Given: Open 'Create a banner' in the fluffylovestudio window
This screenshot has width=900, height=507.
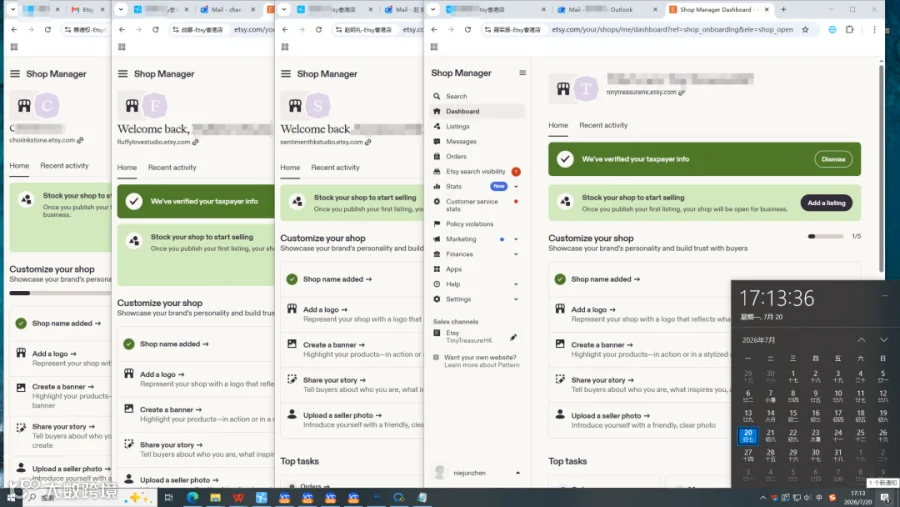Looking at the screenshot, I should click(x=171, y=409).
